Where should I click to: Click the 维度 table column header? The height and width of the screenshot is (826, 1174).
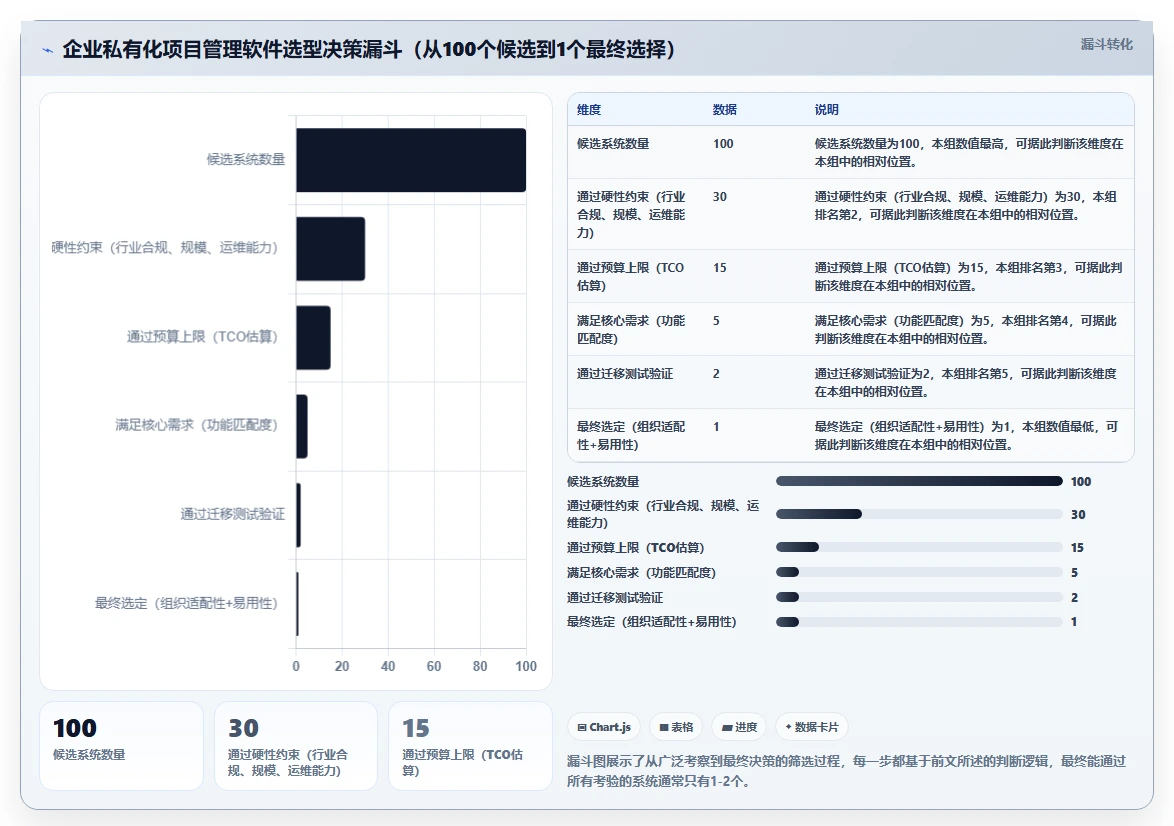589,109
